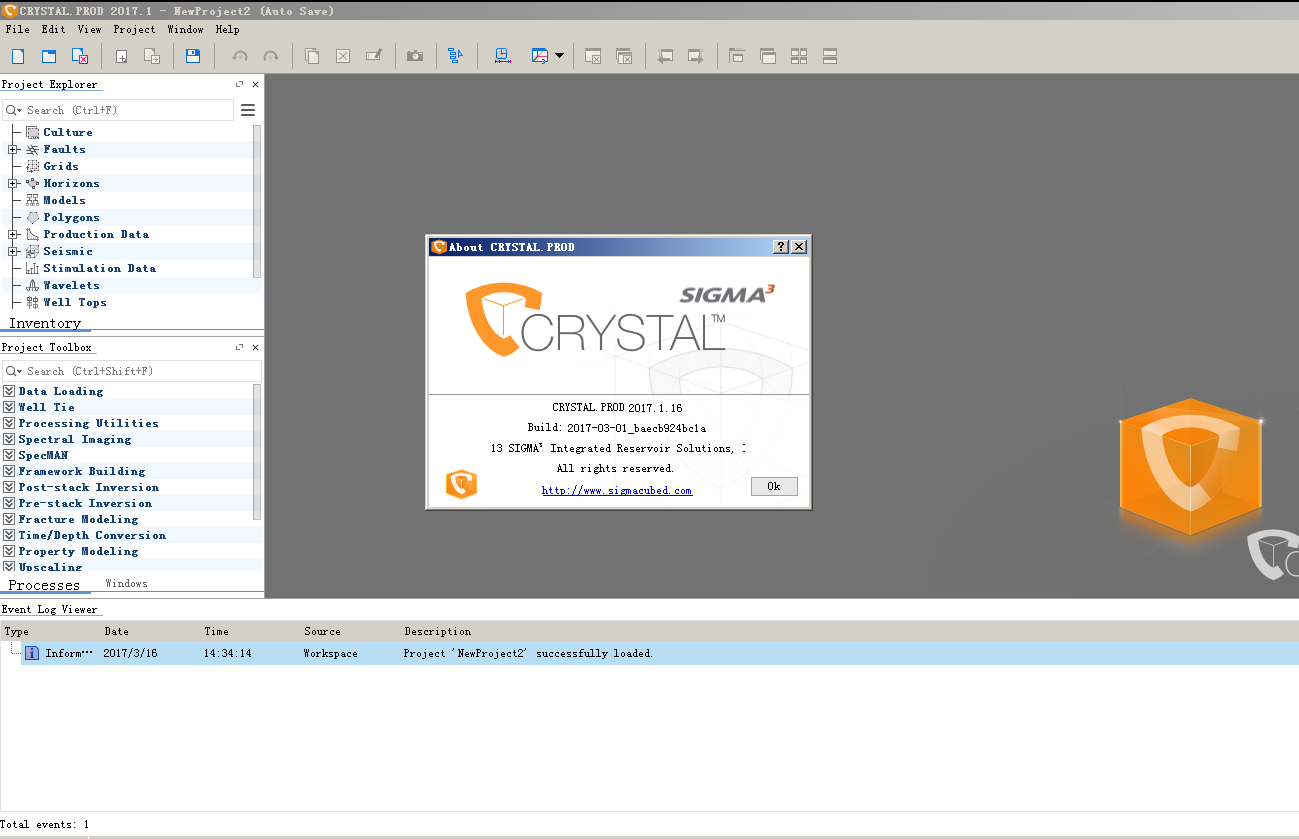Expand the Data Loading toolbox section
This screenshot has width=1299, height=839.
9,391
